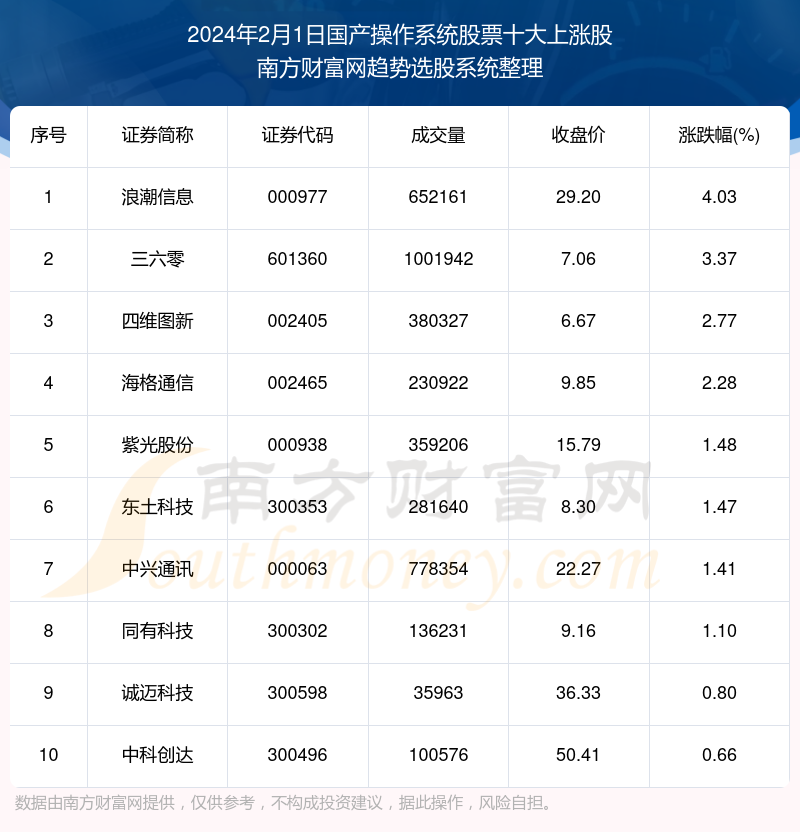The image size is (800, 832).
Task: Click change percentage 1.47
Action: [x=719, y=507]
